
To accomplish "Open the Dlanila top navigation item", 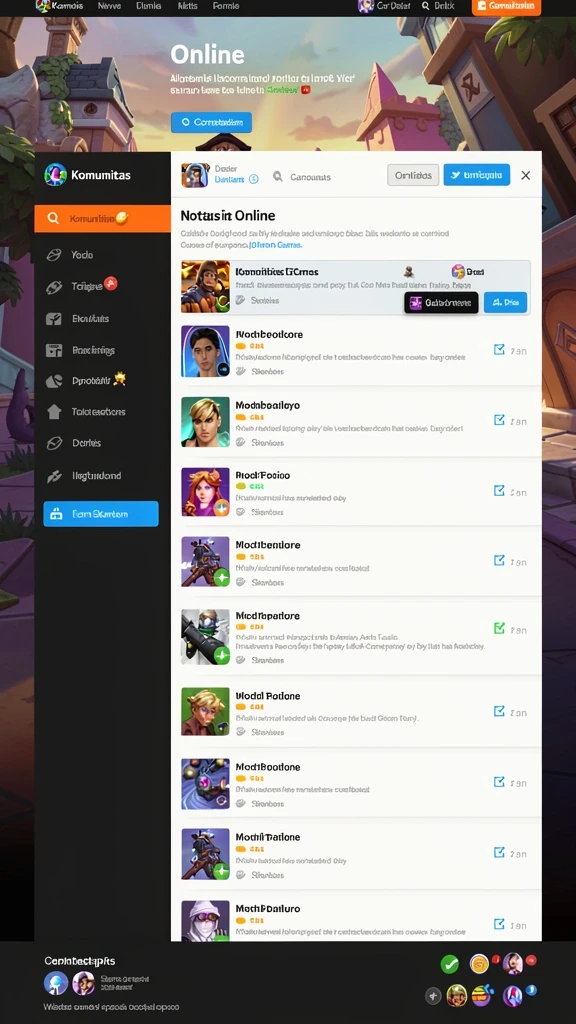I will pos(148,6).
